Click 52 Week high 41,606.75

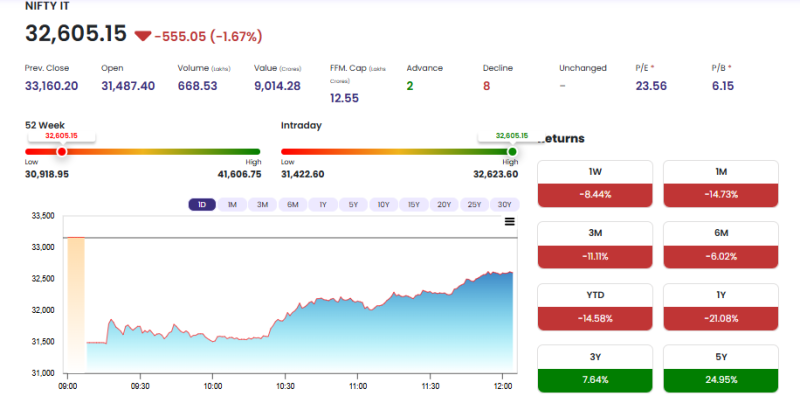pyautogui.click(x=239, y=174)
